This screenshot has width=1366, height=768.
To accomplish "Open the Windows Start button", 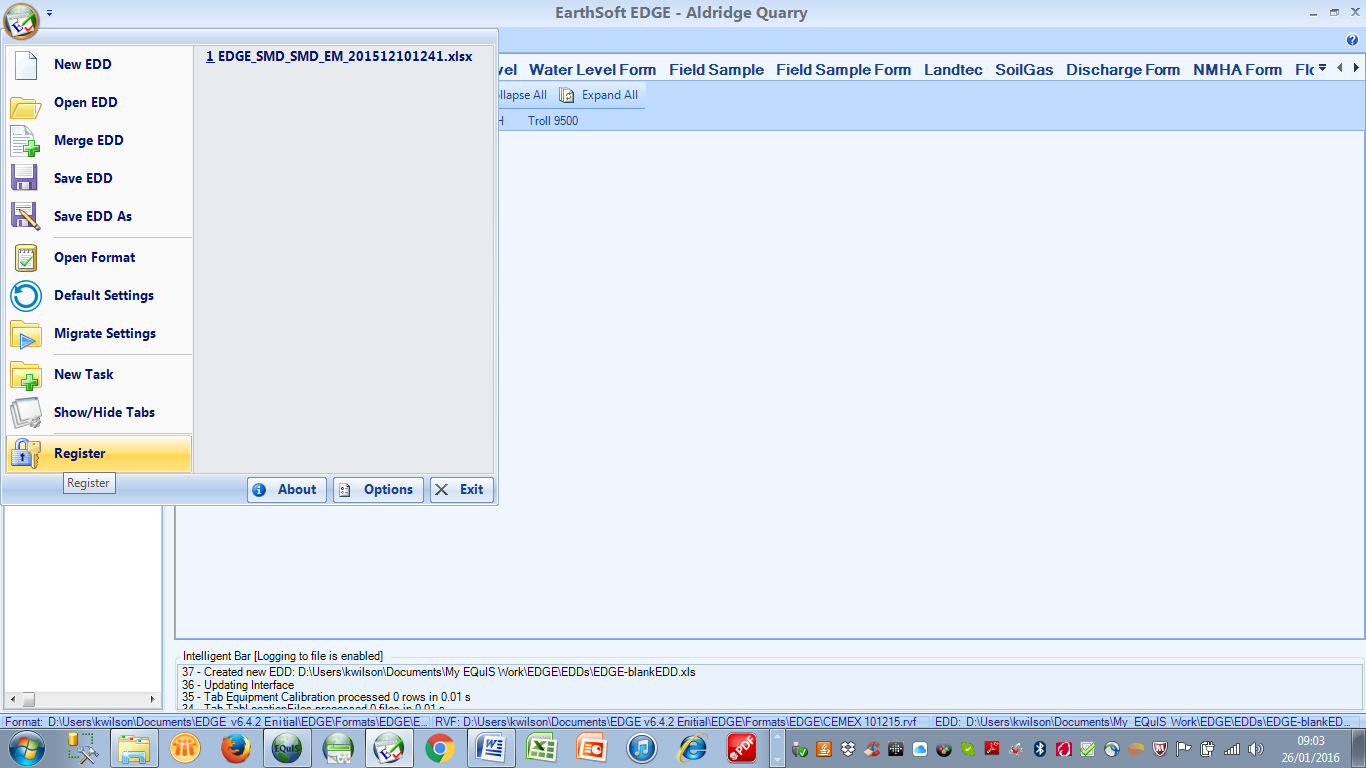I will (26, 748).
